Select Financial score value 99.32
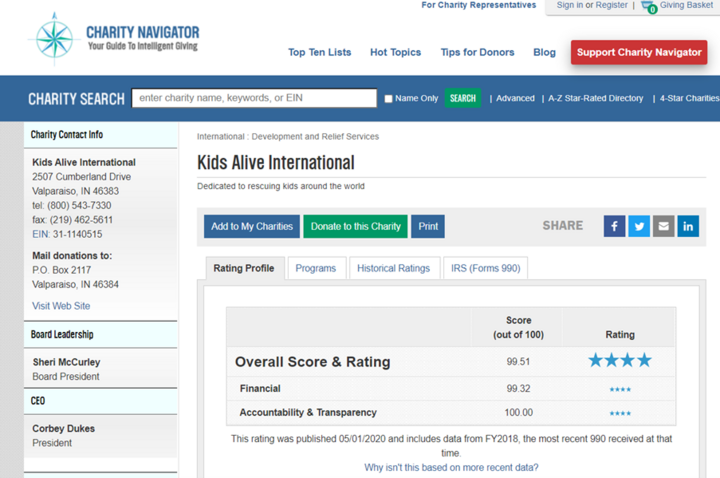The image size is (720, 478). click(518, 388)
